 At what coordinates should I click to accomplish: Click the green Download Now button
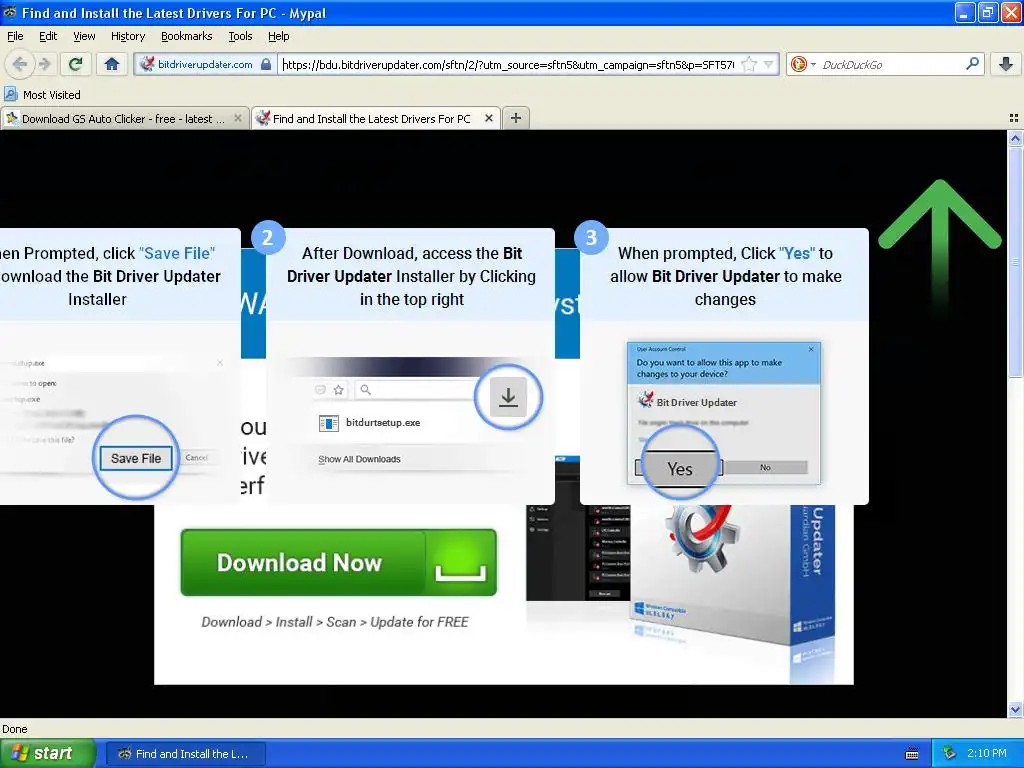pyautogui.click(x=338, y=562)
